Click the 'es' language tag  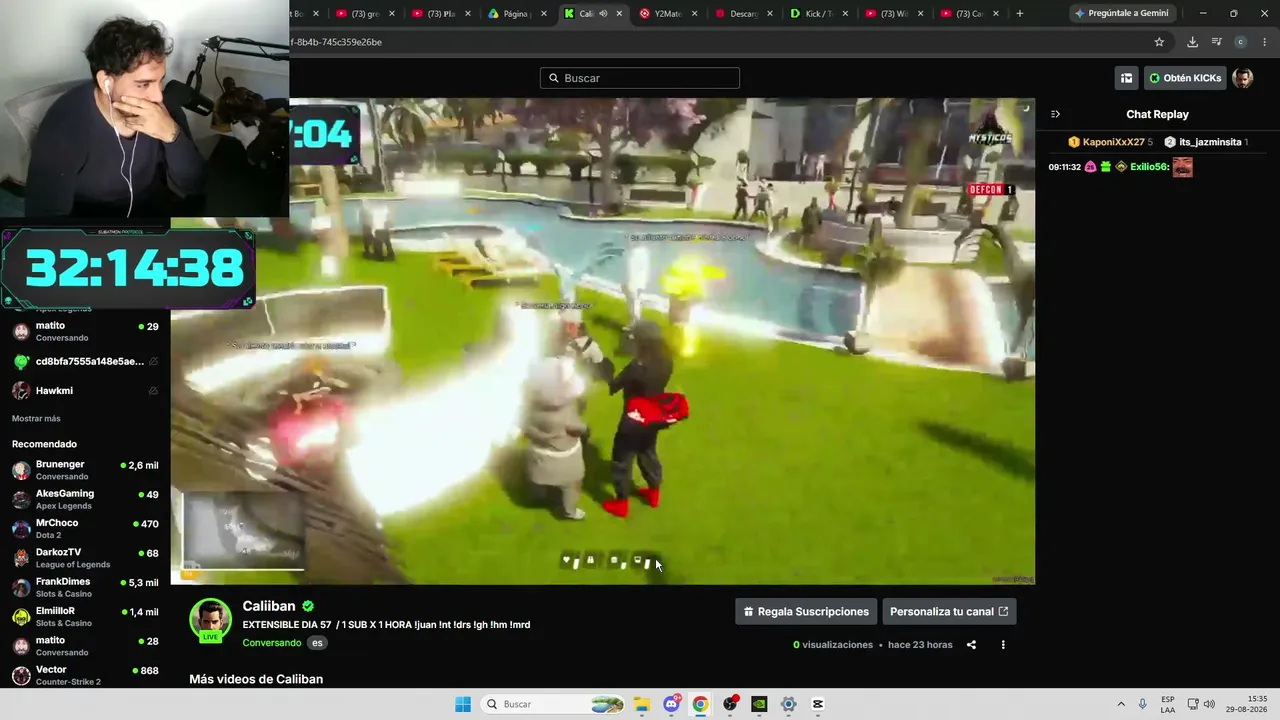coord(317,643)
